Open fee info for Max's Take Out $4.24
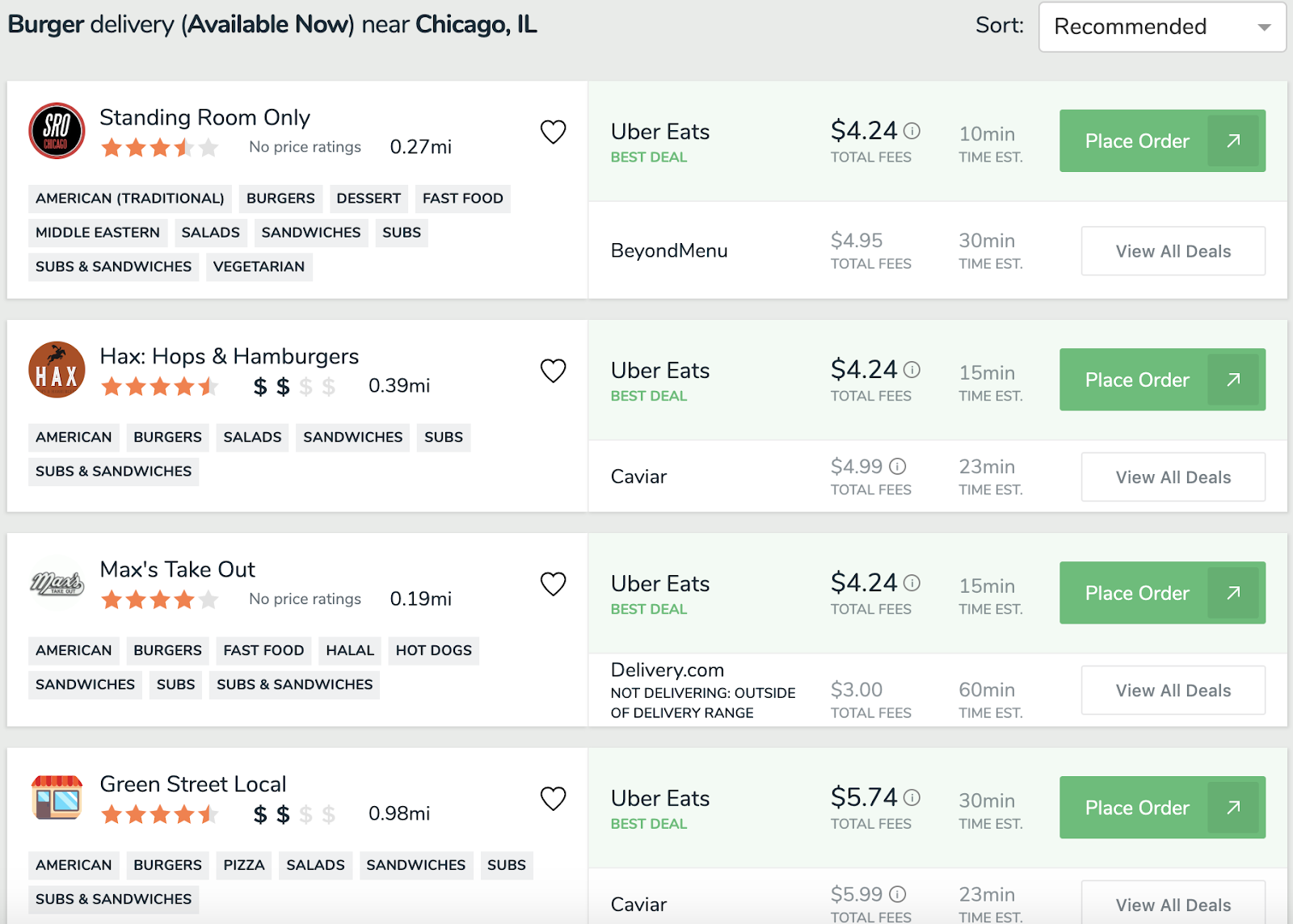1293x924 pixels. [x=912, y=583]
